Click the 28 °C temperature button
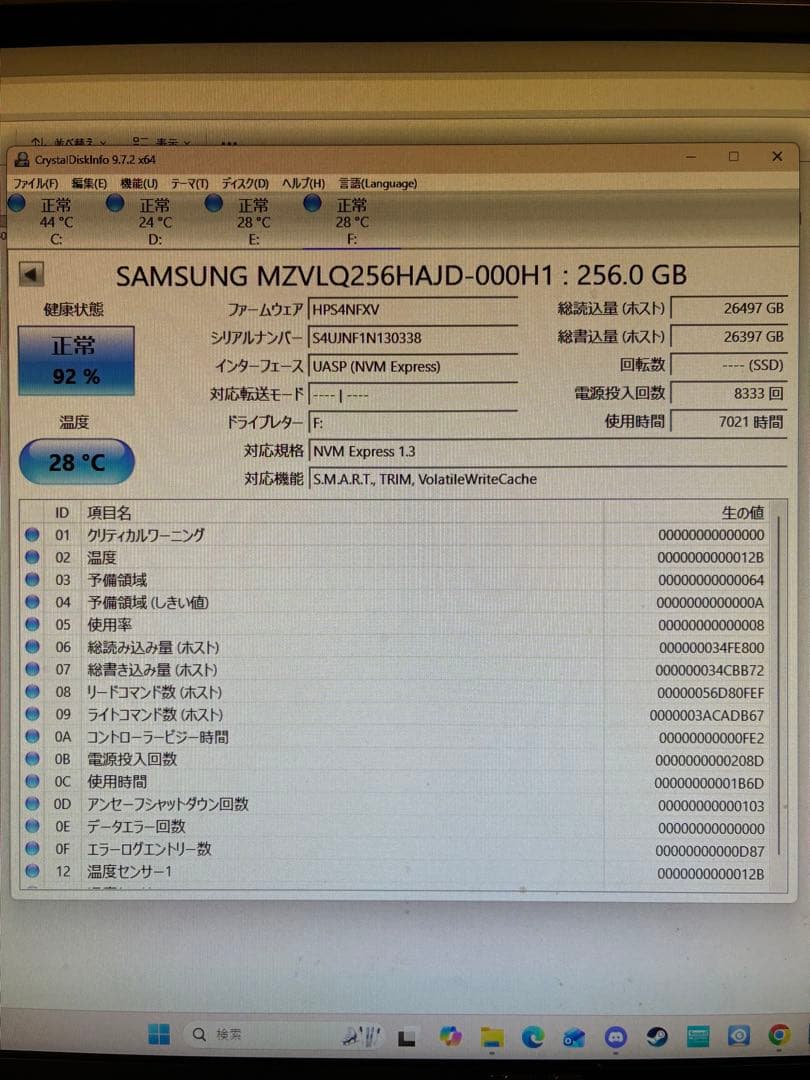The width and height of the screenshot is (810, 1080). click(x=76, y=461)
